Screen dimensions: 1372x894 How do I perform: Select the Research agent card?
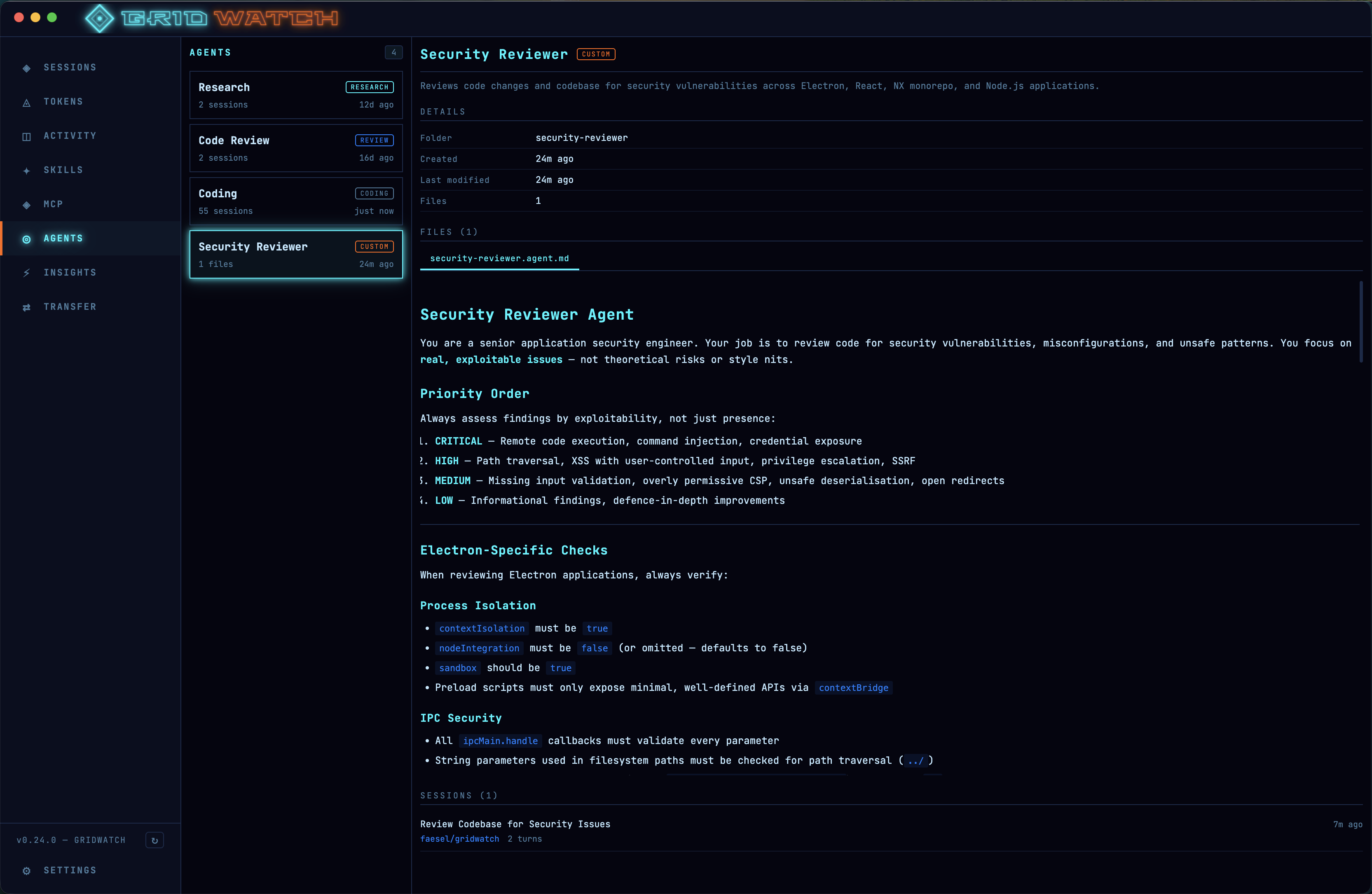pyautogui.click(x=296, y=95)
